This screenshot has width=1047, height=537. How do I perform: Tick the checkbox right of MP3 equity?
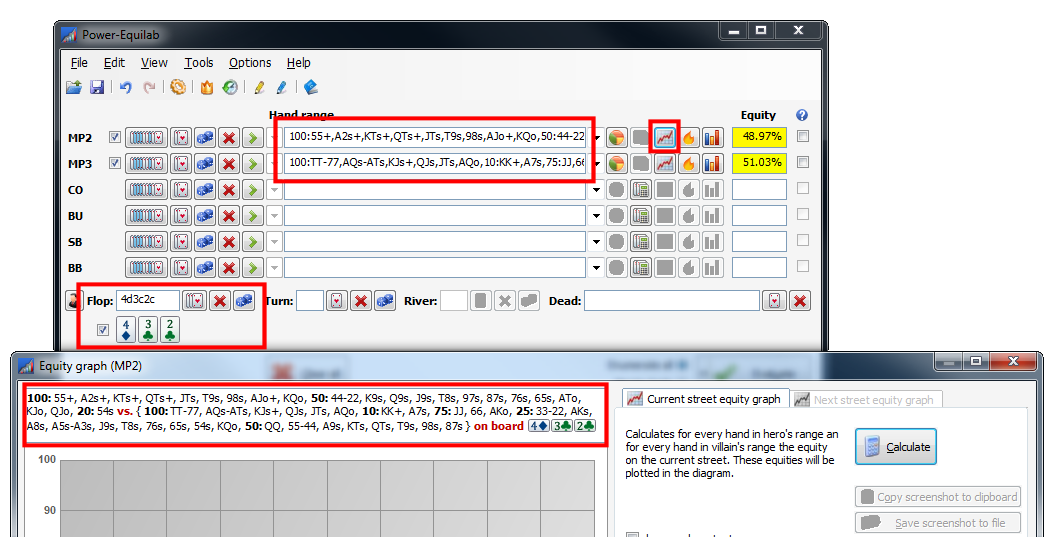pyautogui.click(x=803, y=162)
